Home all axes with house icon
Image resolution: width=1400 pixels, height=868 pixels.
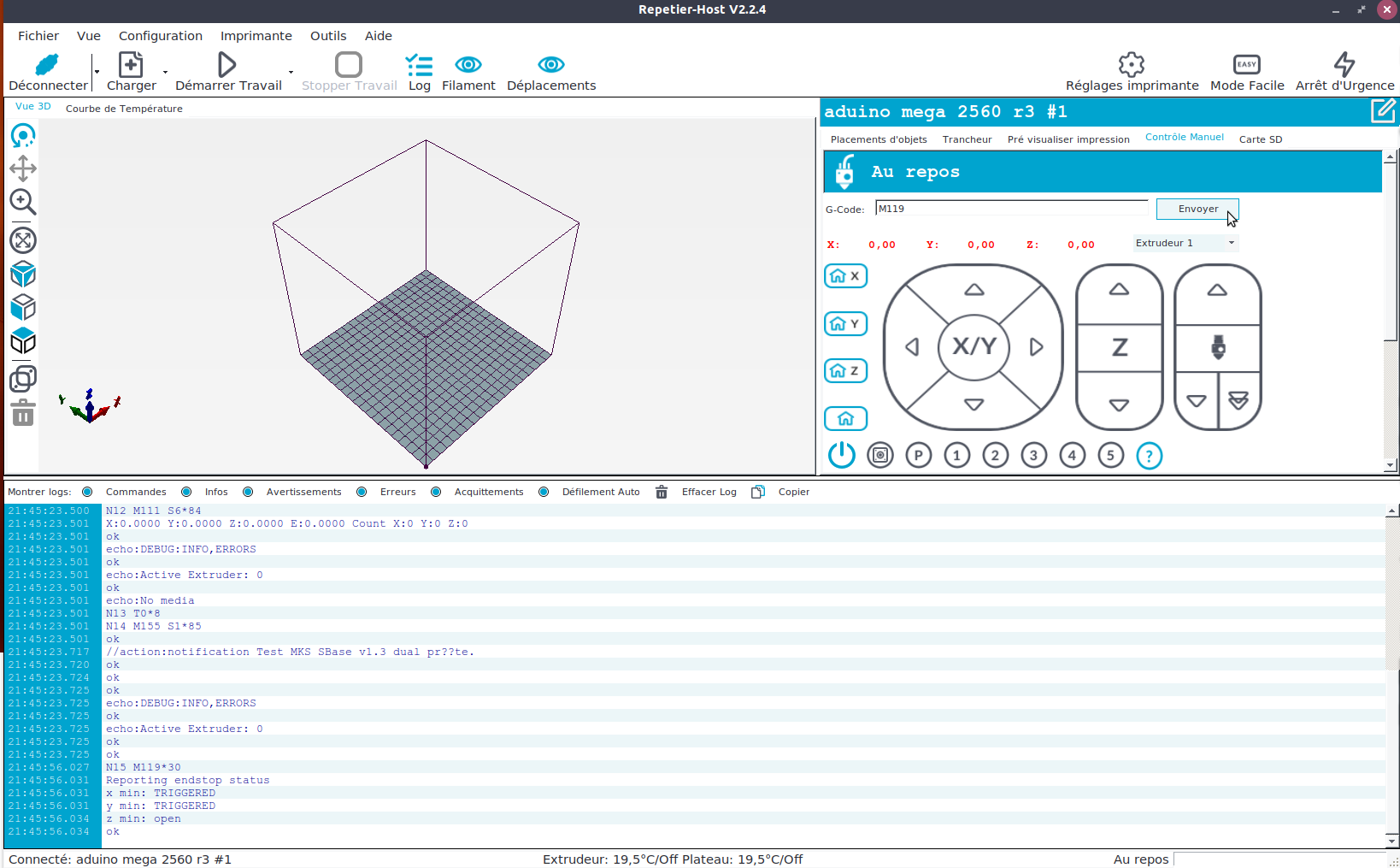pyautogui.click(x=845, y=418)
